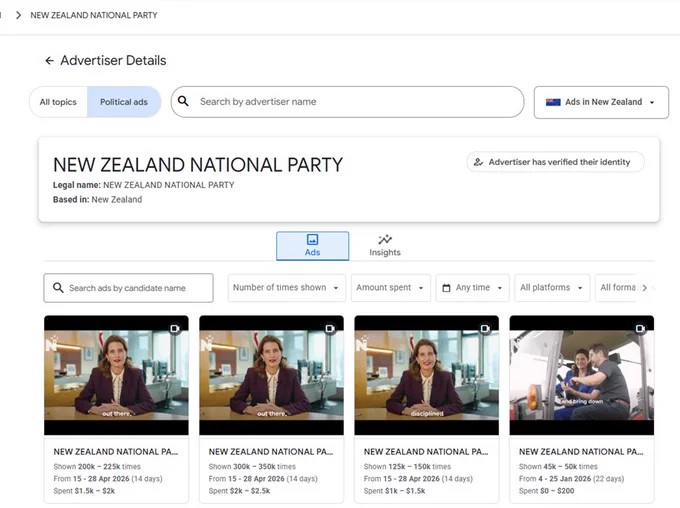Click the calendar icon beside Any time

pyautogui.click(x=446, y=288)
